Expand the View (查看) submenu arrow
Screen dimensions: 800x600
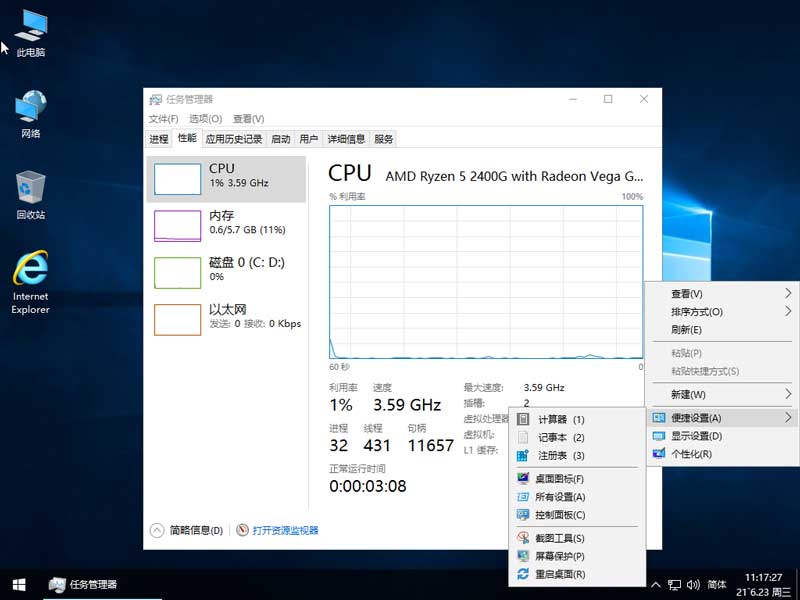(x=788, y=294)
